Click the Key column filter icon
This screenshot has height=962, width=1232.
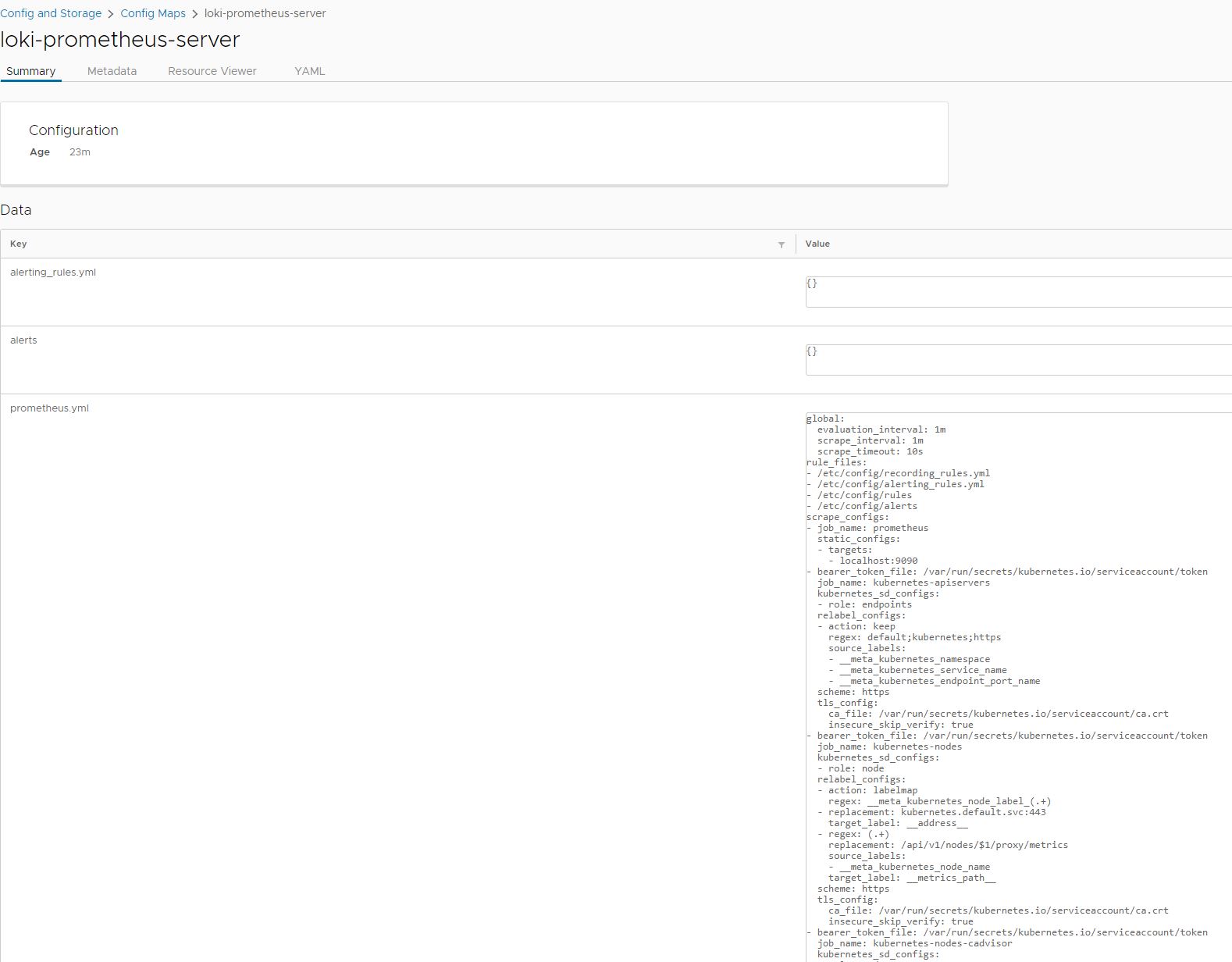782,244
